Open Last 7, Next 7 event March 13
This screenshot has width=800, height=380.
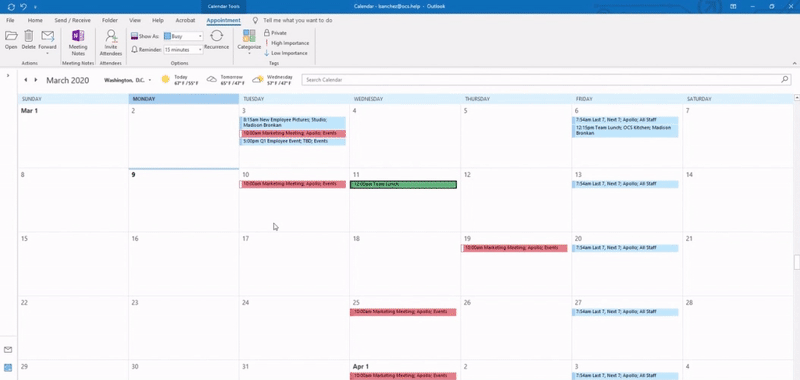tap(626, 184)
